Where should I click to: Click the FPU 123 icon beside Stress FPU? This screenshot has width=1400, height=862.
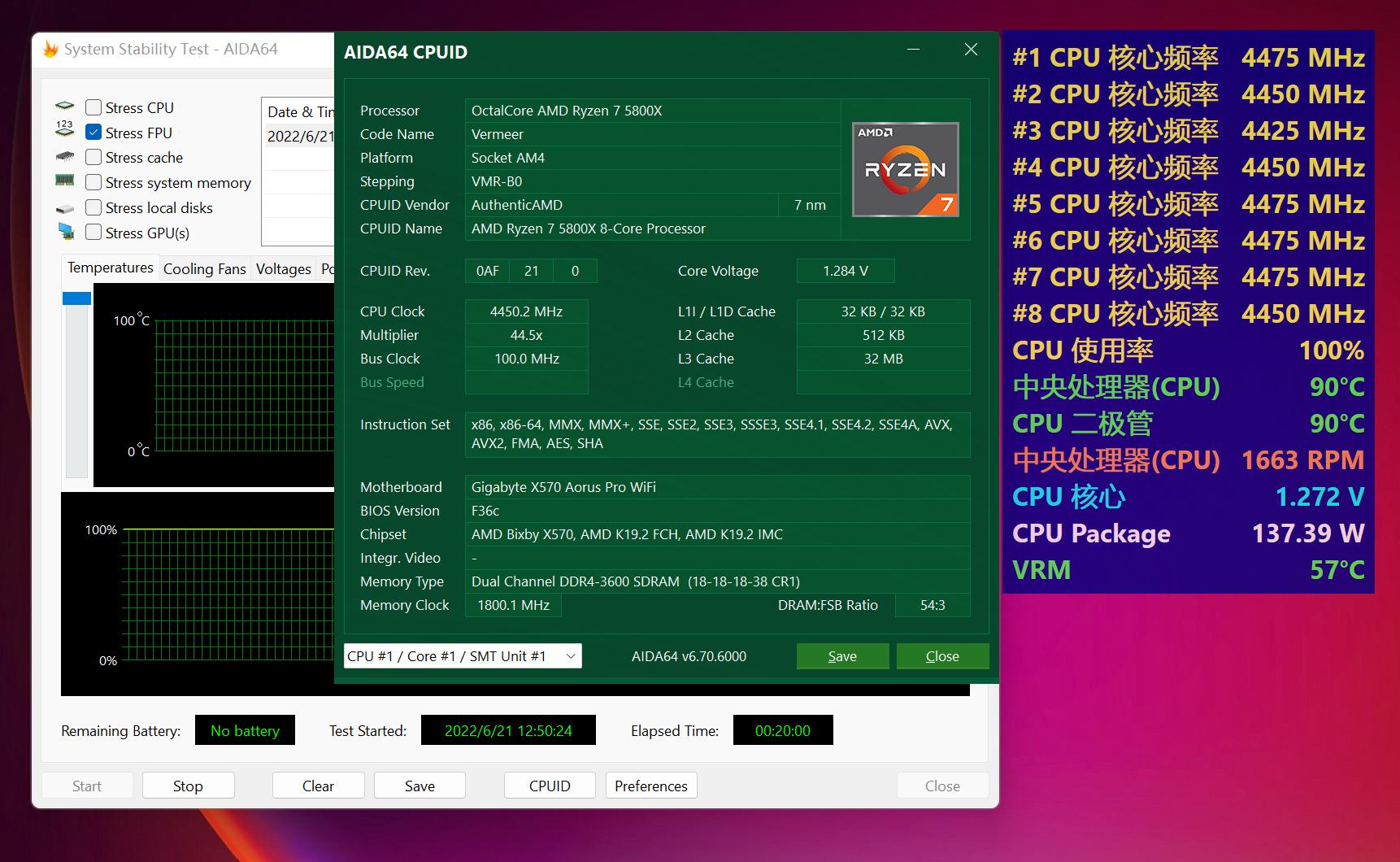pos(65,132)
